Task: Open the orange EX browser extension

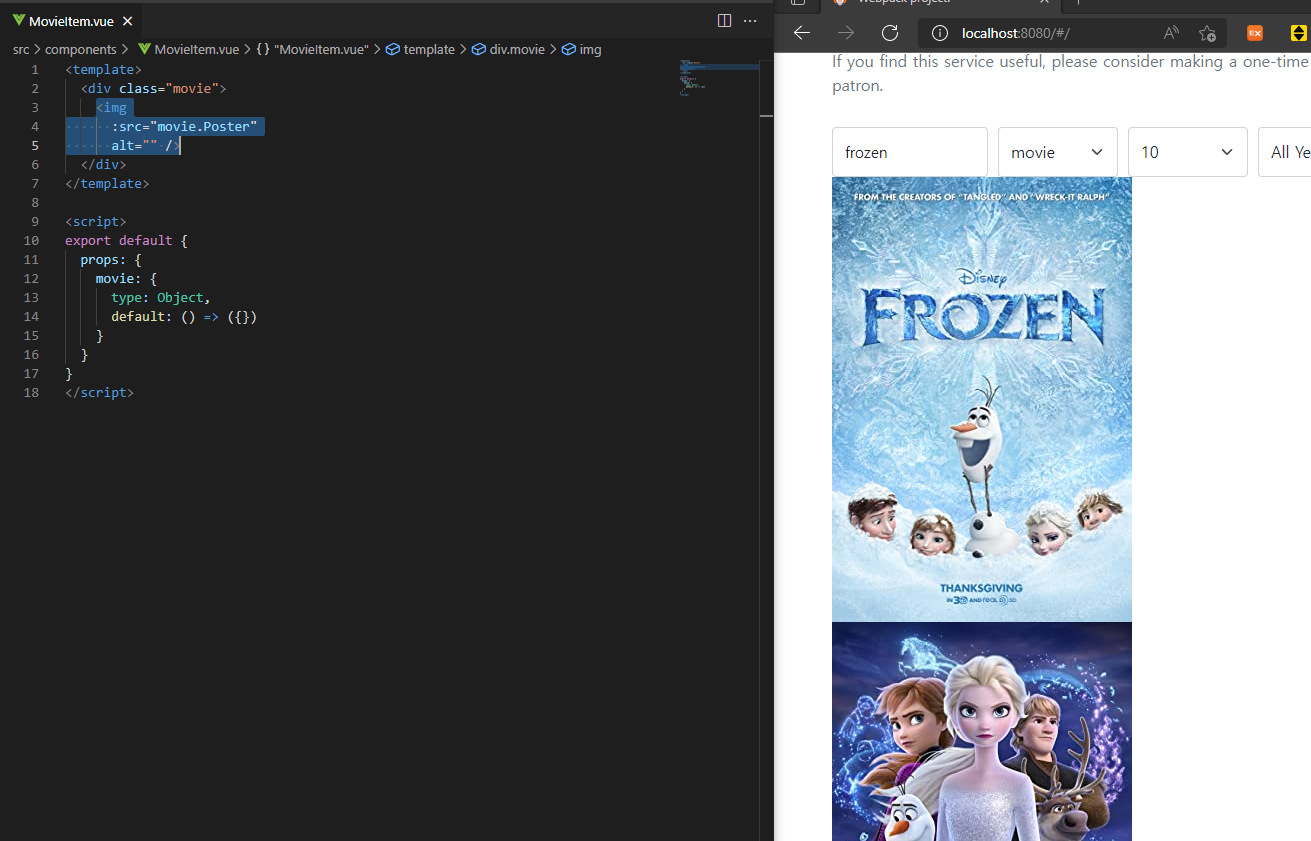Action: (x=1255, y=33)
